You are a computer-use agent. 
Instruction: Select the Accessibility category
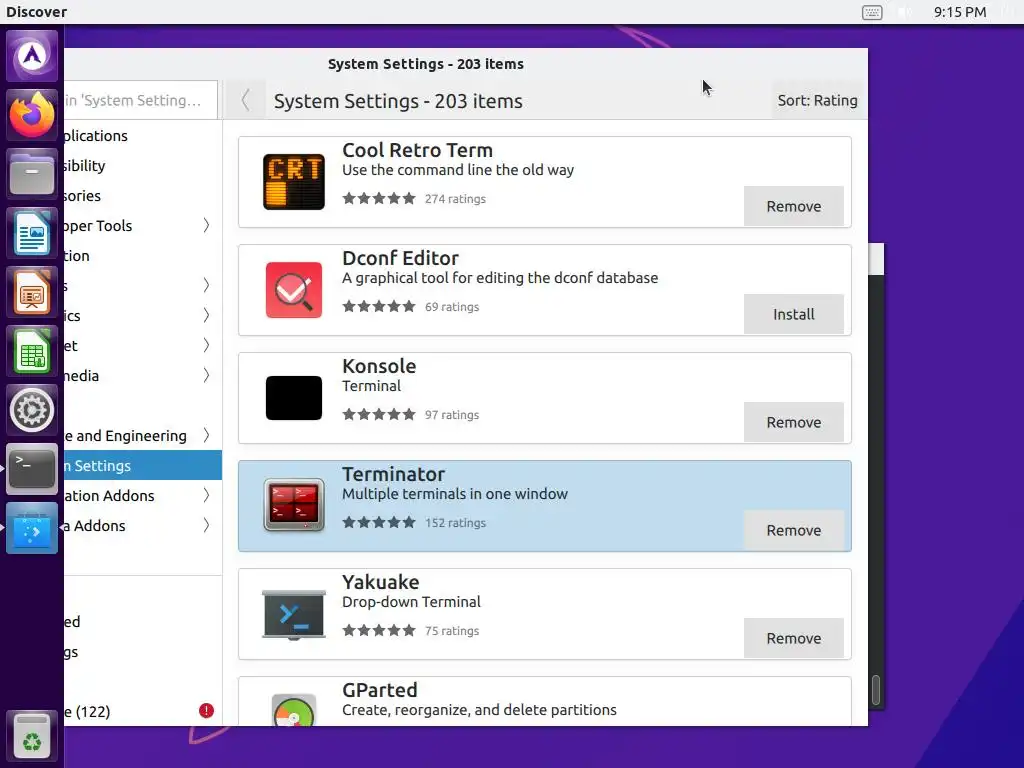click(x=142, y=166)
